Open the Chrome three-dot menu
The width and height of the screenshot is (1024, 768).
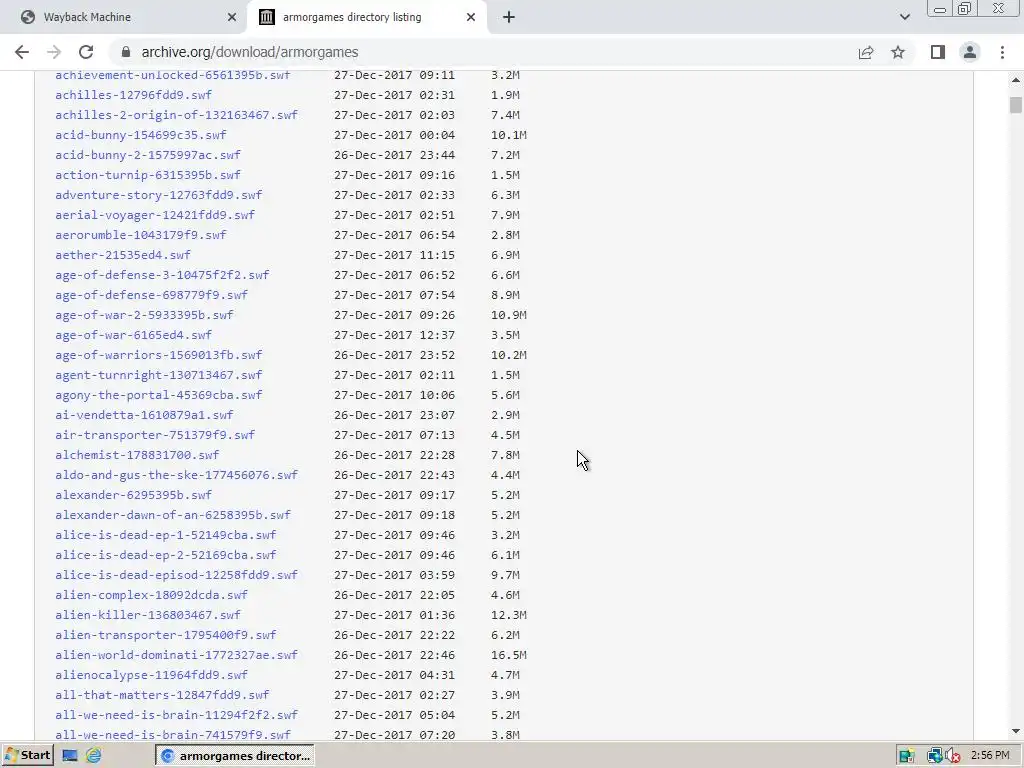[x=1002, y=52]
